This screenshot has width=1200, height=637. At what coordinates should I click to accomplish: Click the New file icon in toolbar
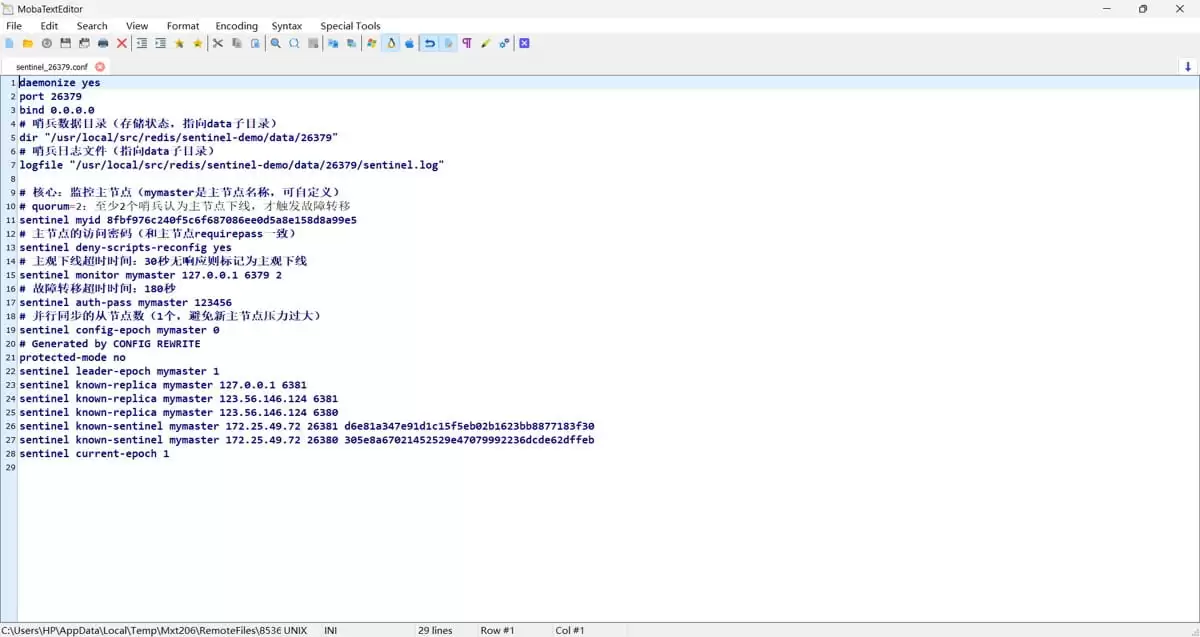[9, 43]
